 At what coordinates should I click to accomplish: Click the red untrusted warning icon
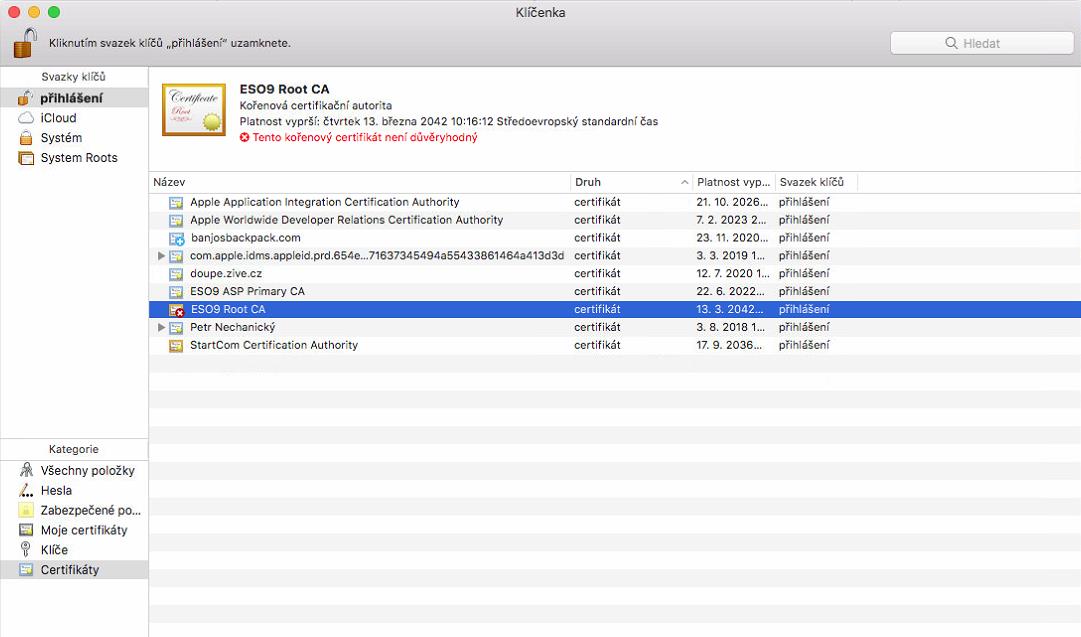244,137
